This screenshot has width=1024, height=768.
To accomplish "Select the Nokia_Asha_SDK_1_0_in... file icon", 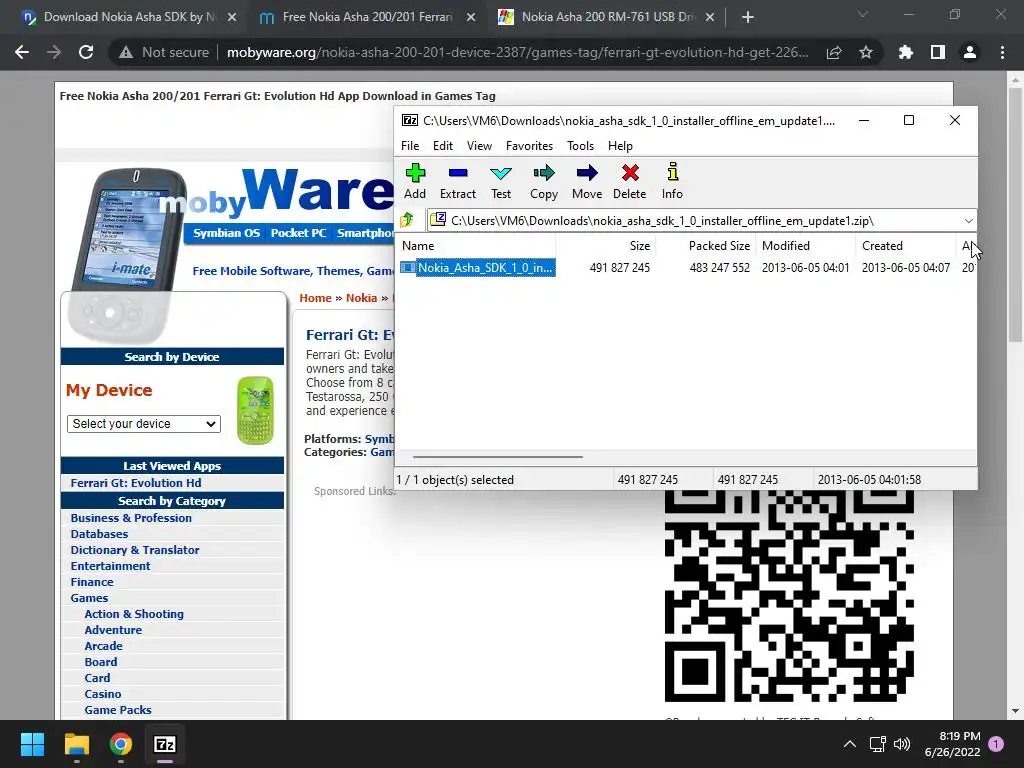I will (x=408, y=267).
